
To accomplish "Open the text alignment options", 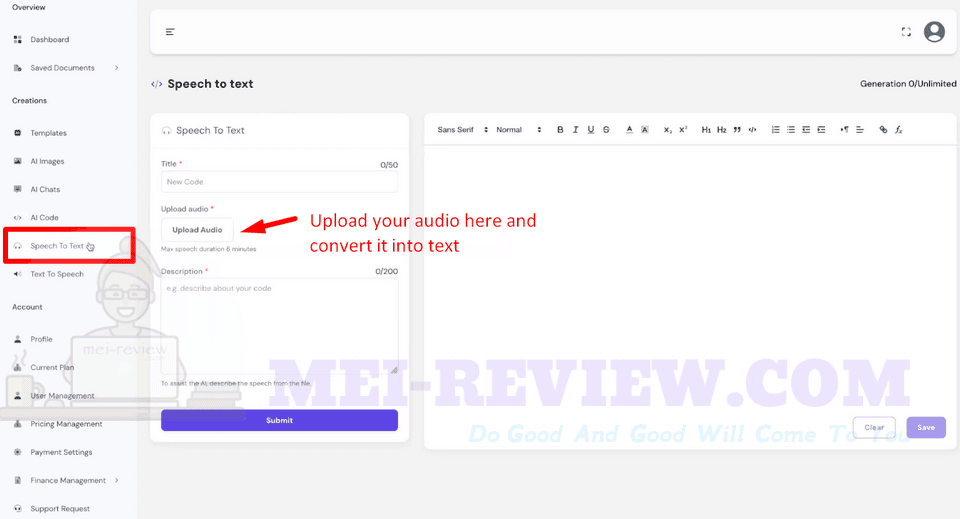I will tap(860, 130).
